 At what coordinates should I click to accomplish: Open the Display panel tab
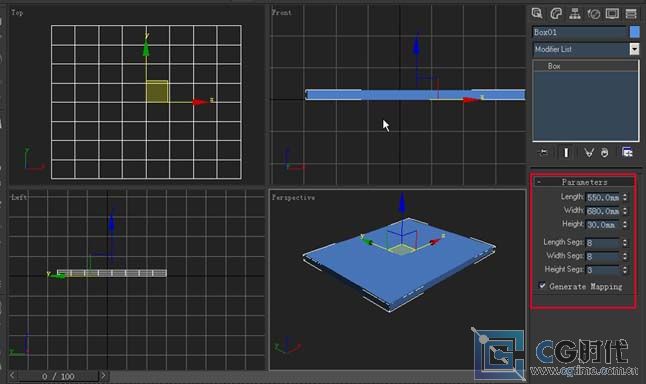[612, 14]
